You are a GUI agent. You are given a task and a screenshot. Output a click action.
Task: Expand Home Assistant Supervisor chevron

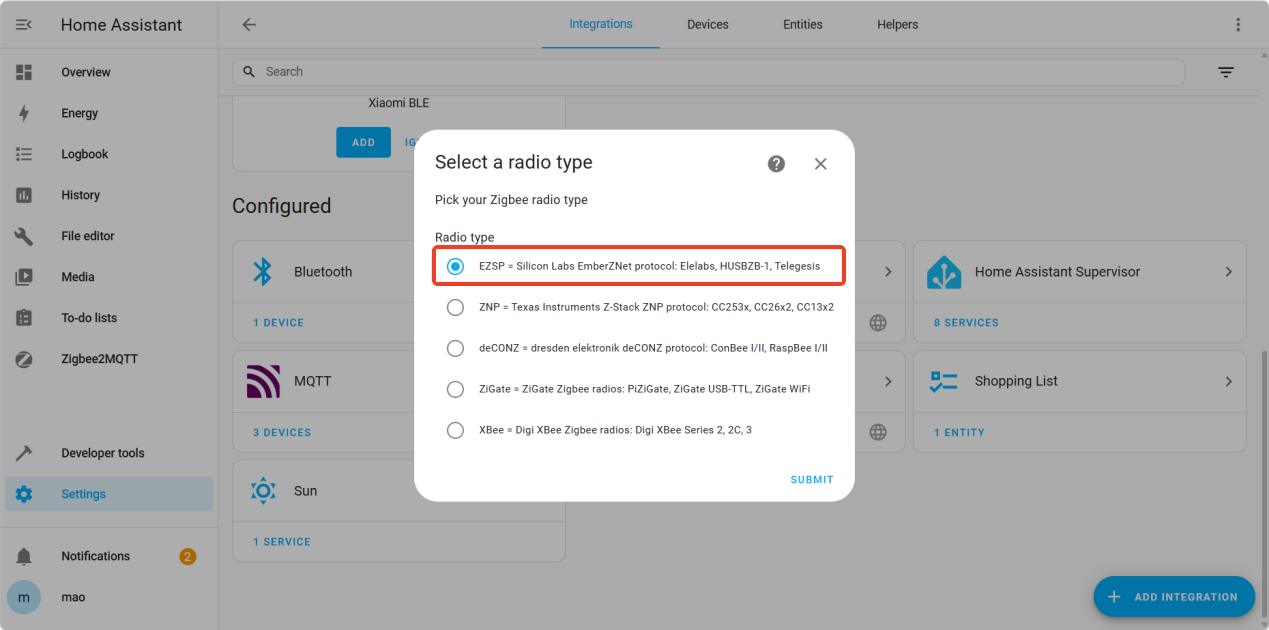[x=1228, y=272]
